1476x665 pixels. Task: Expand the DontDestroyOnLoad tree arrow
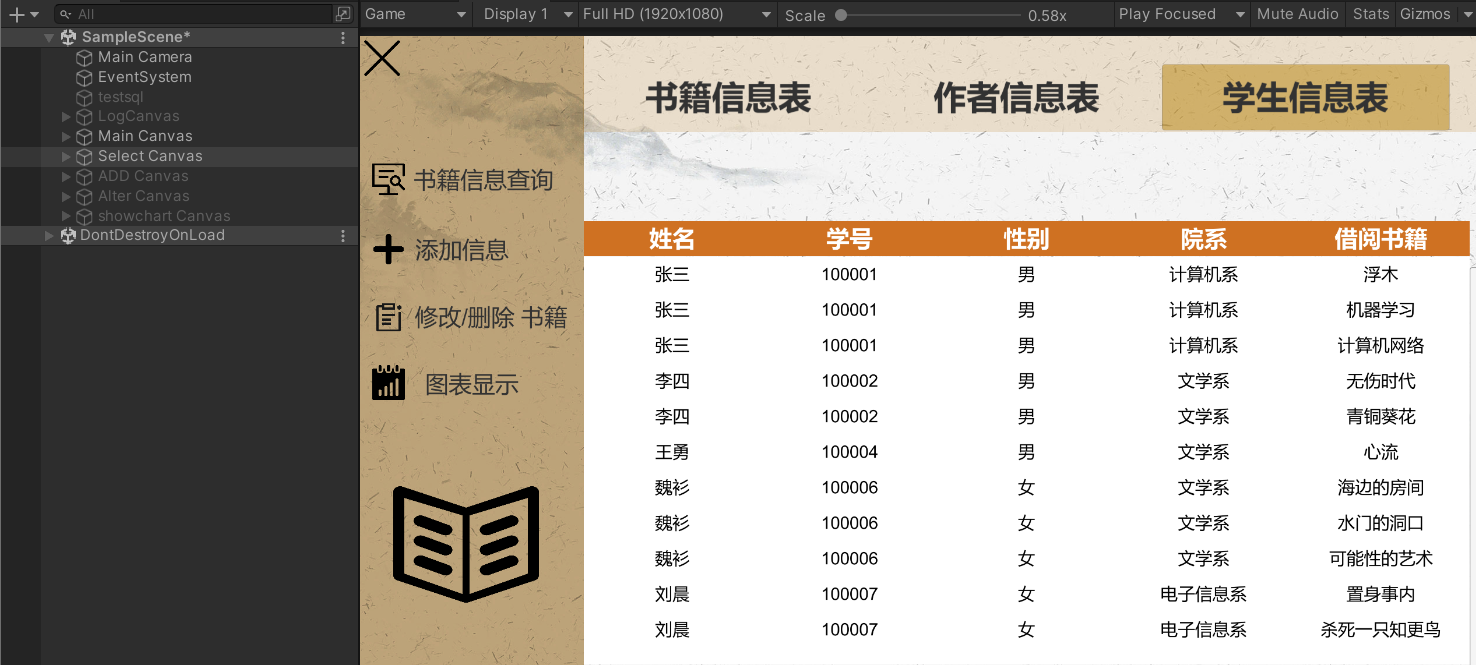click(49, 236)
